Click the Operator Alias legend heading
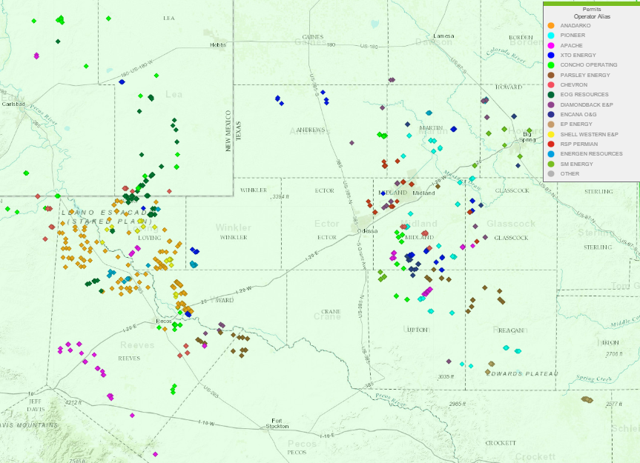This screenshot has height=463, width=640. [x=592, y=17]
